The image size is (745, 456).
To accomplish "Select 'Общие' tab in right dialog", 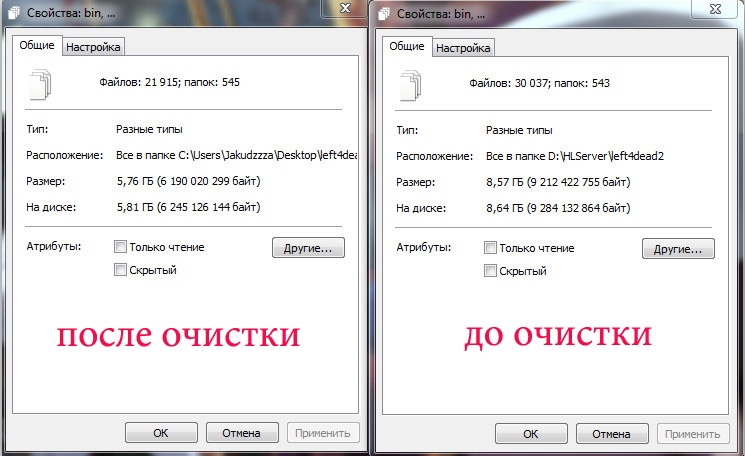I will [407, 46].
